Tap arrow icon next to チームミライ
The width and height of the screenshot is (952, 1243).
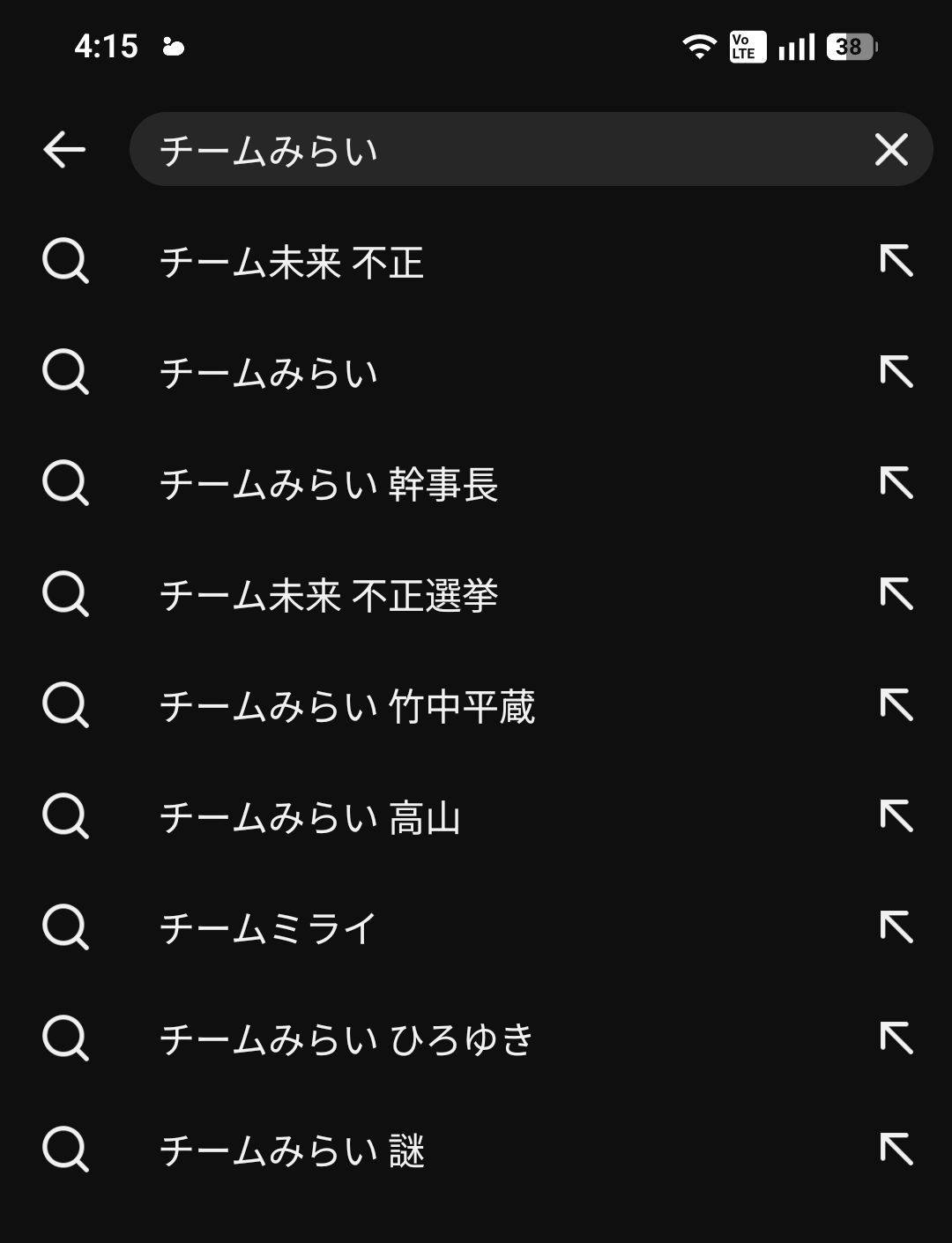click(896, 927)
